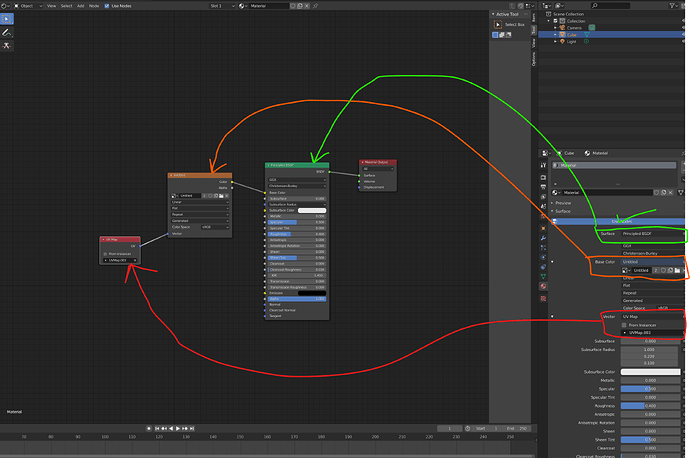Select Material slot in properties list

pyautogui.click(x=614, y=165)
